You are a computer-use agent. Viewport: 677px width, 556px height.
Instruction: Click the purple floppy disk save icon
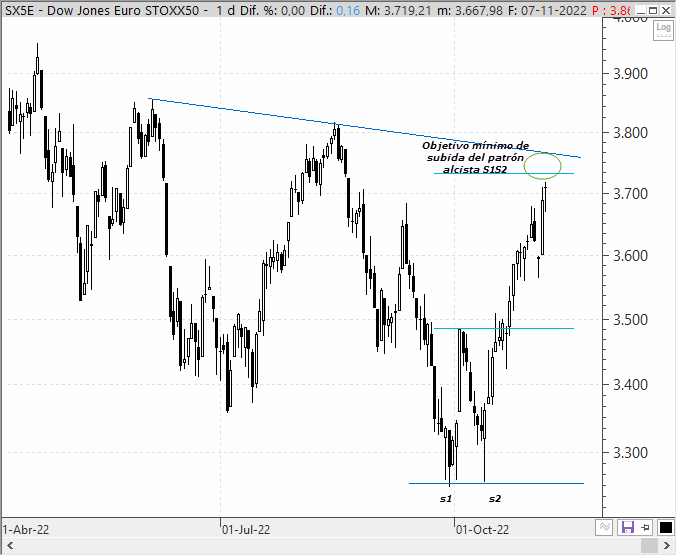627,527
